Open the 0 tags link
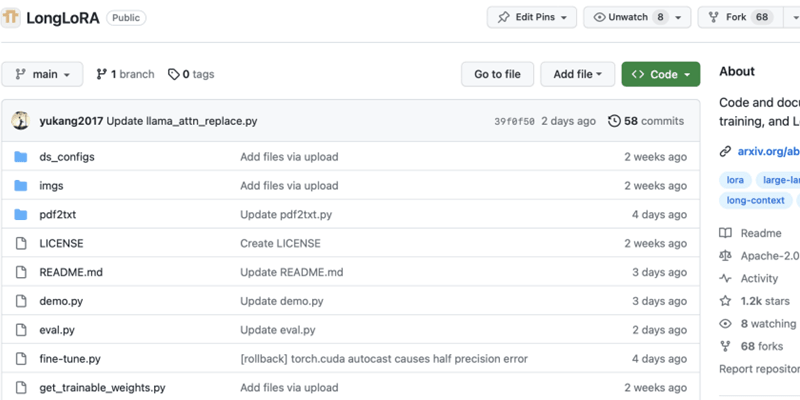 [x=191, y=74]
